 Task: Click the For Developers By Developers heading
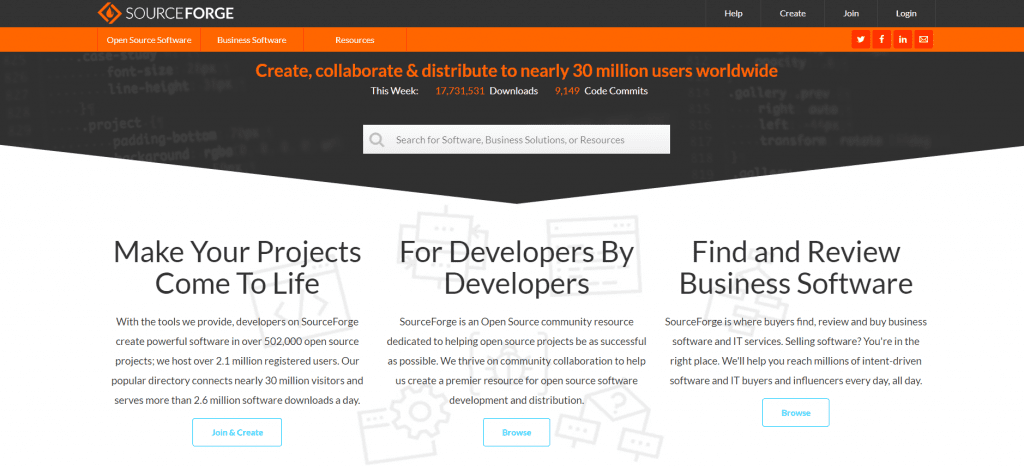[x=517, y=268]
